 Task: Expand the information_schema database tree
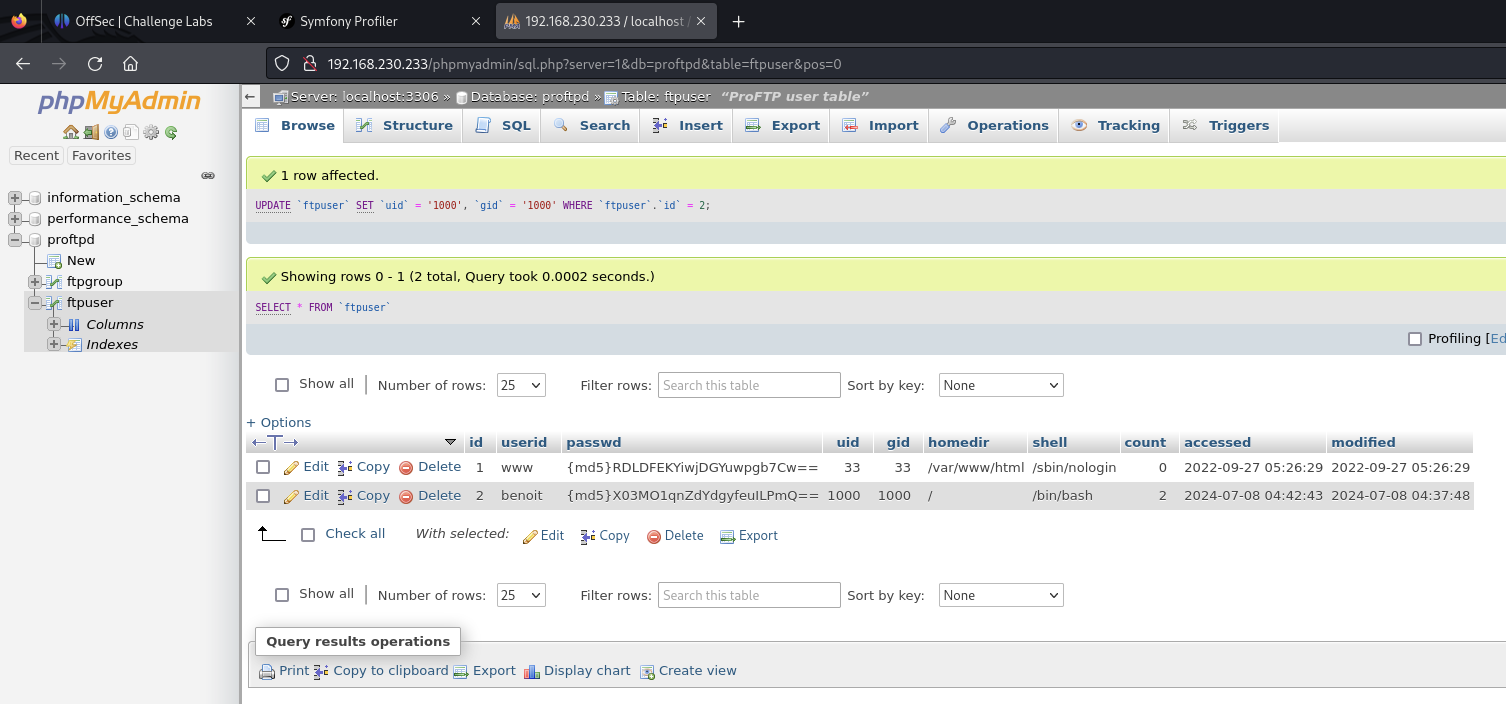(x=15, y=198)
